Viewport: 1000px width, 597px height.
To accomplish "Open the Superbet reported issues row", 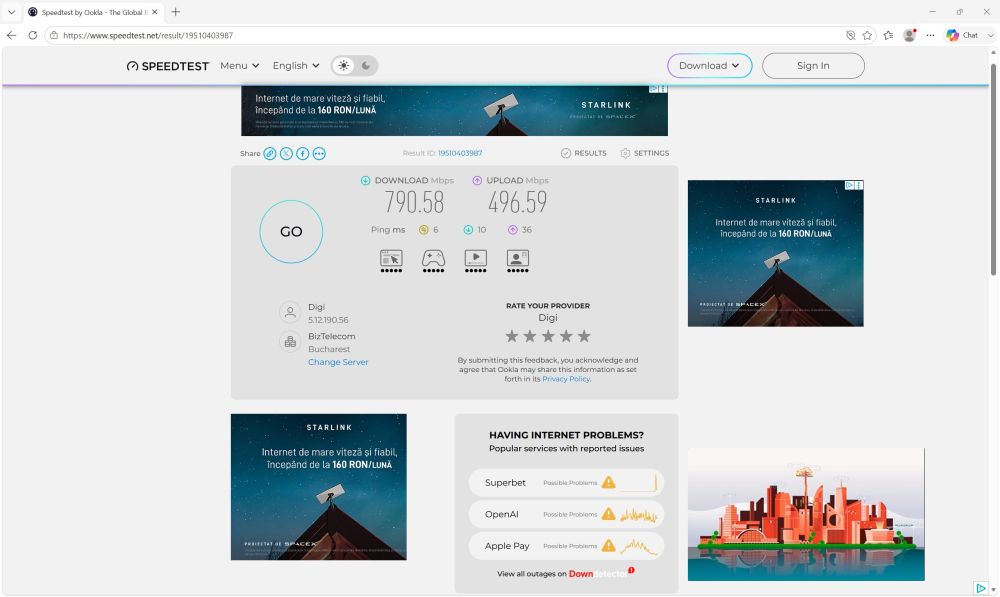I will pyautogui.click(x=566, y=482).
